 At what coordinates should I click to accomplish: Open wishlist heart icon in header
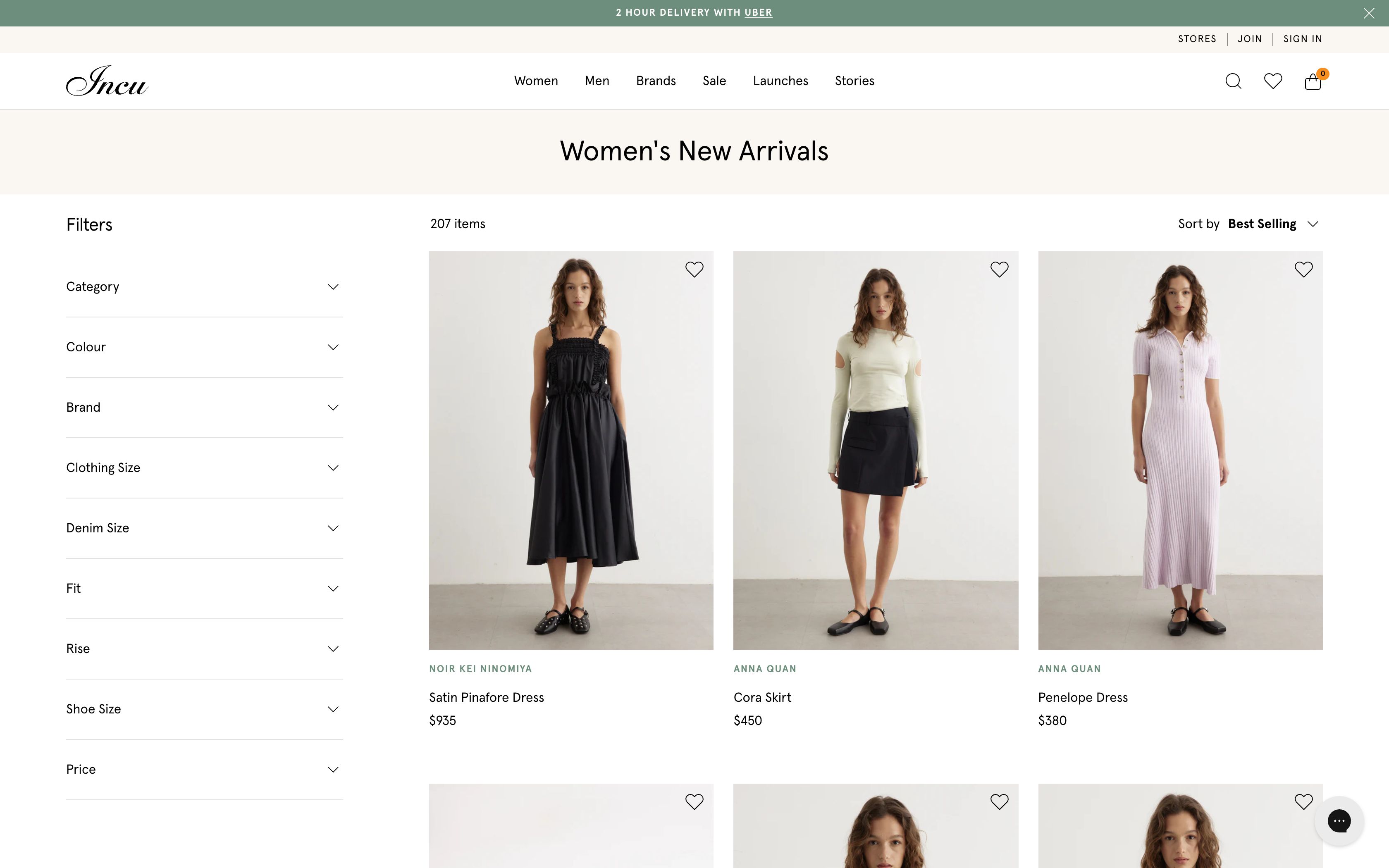[x=1272, y=81]
